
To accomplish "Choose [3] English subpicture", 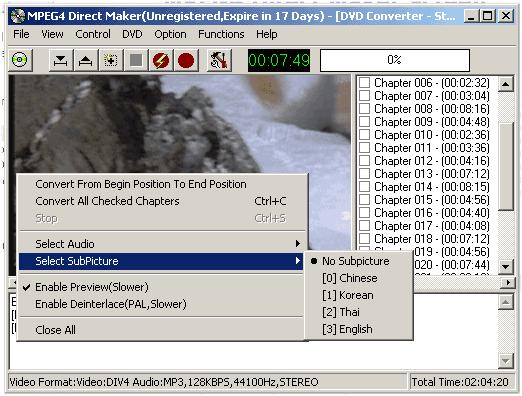I will (347, 329).
